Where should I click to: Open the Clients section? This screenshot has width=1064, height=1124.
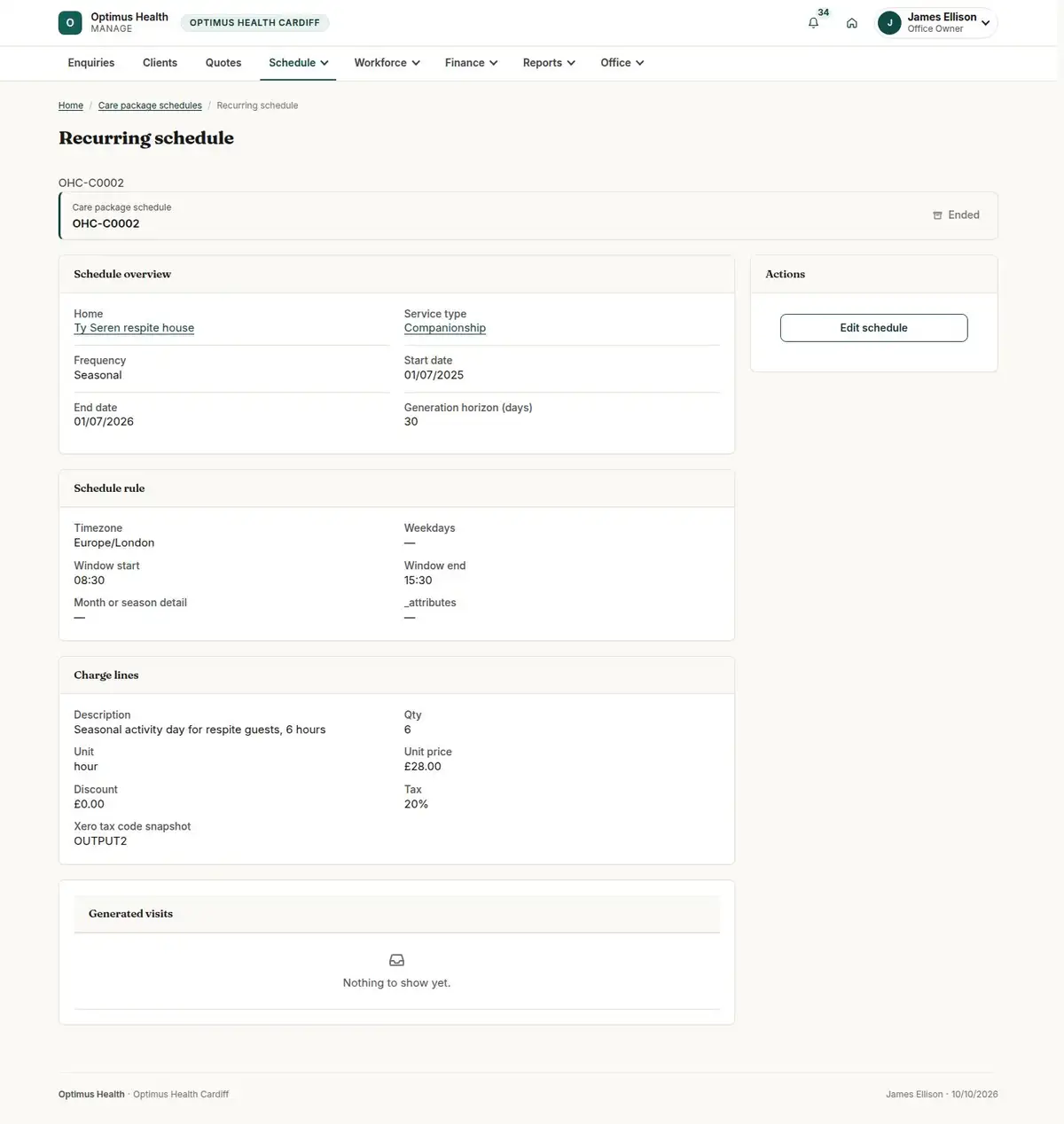[x=160, y=63]
